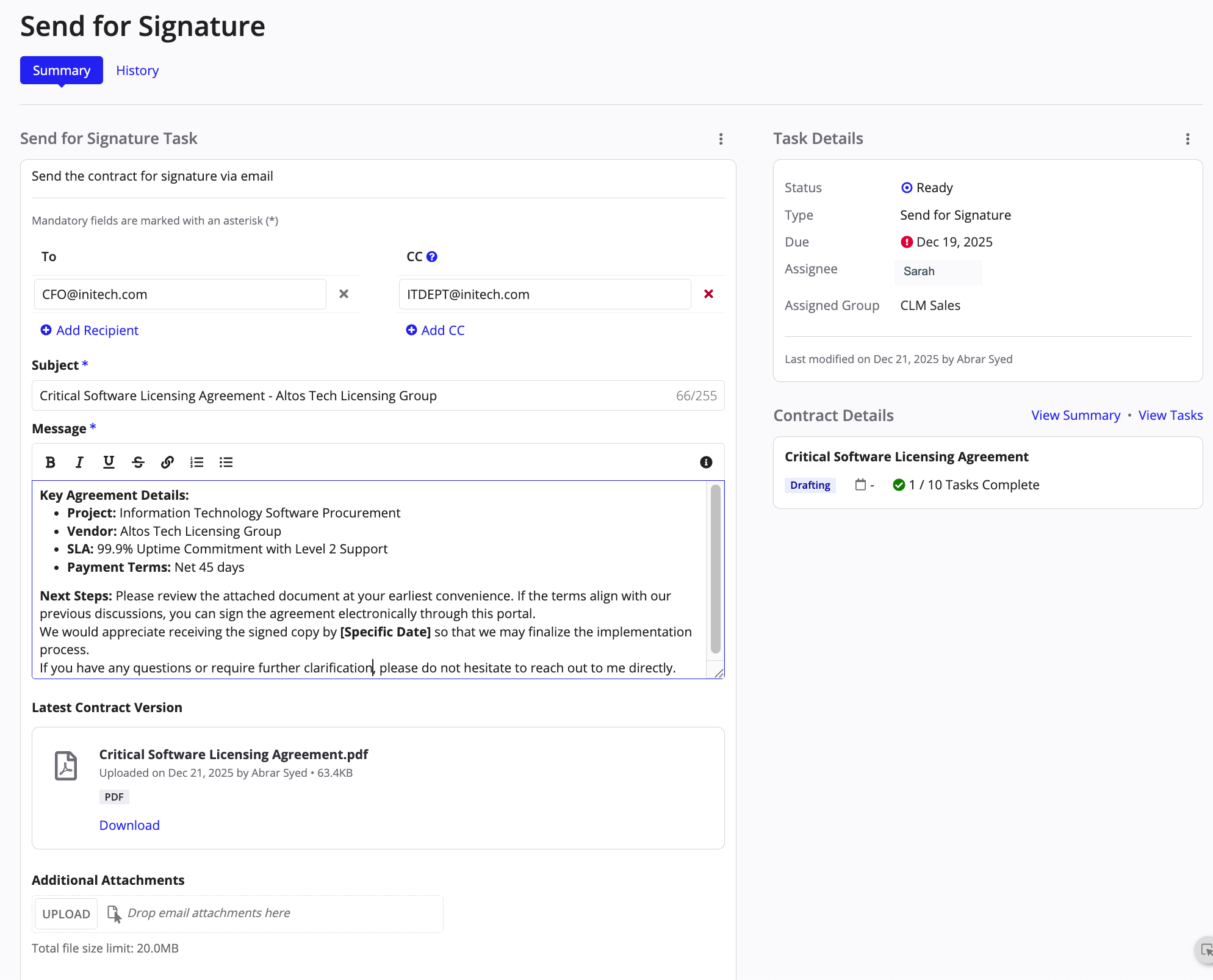Click the Subject input field
Image resolution: width=1213 pixels, height=980 pixels.
pos(378,395)
